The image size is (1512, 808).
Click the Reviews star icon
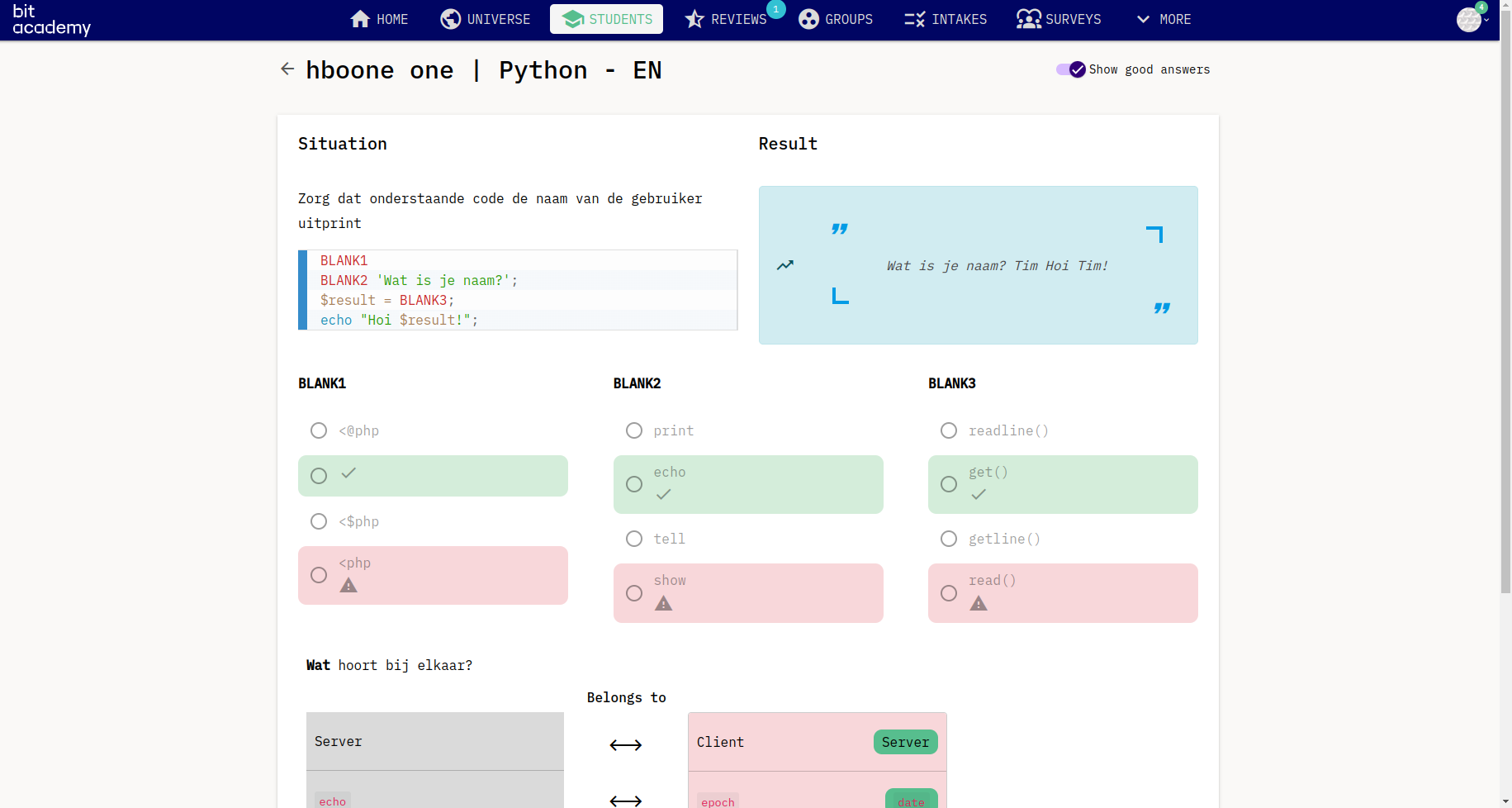[x=694, y=19]
